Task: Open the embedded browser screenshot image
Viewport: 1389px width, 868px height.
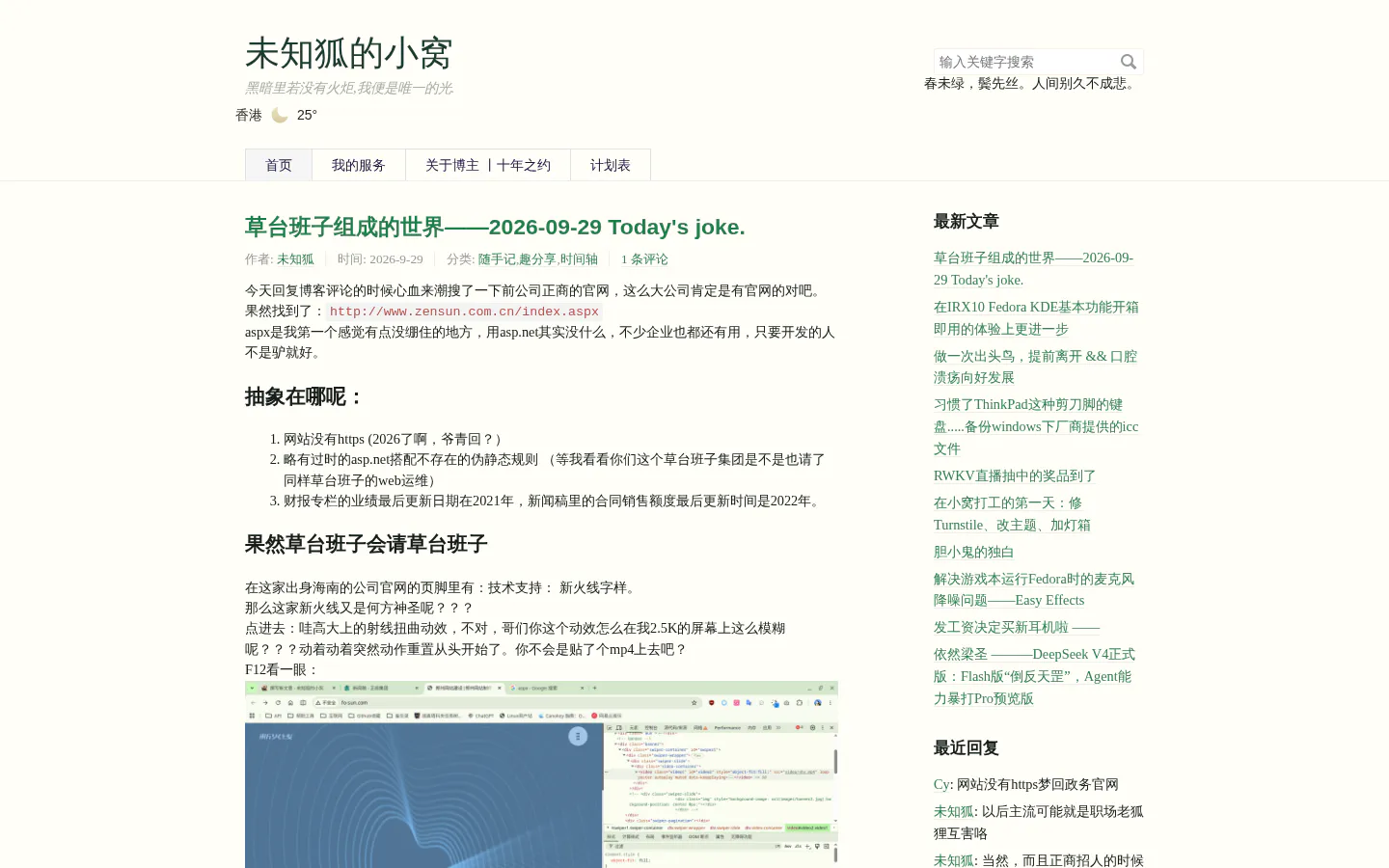Action: coord(541,774)
